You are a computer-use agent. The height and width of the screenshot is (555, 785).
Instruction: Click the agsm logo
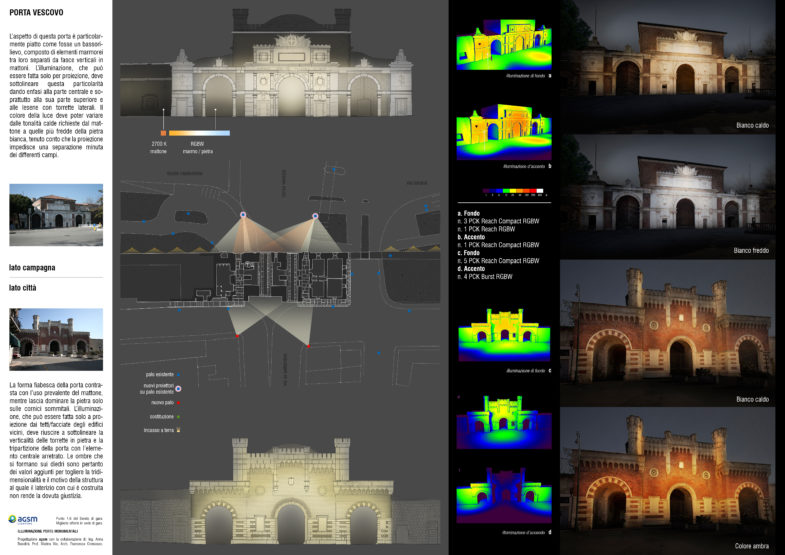point(23,519)
